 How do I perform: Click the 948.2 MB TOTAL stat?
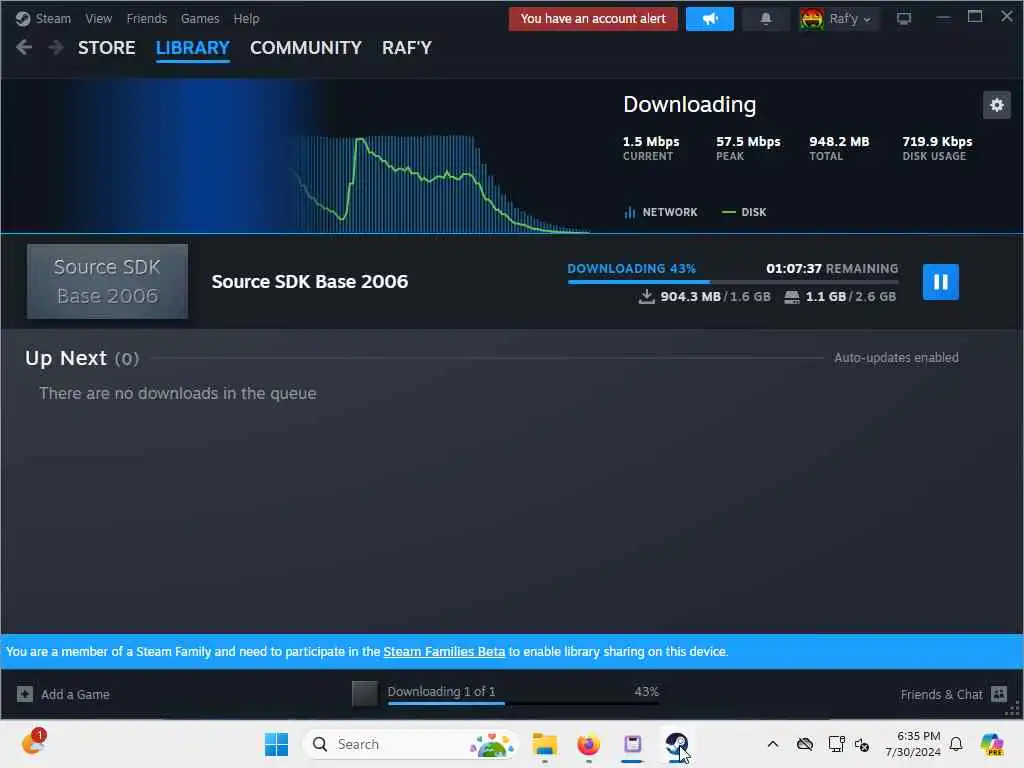pyautogui.click(x=839, y=148)
